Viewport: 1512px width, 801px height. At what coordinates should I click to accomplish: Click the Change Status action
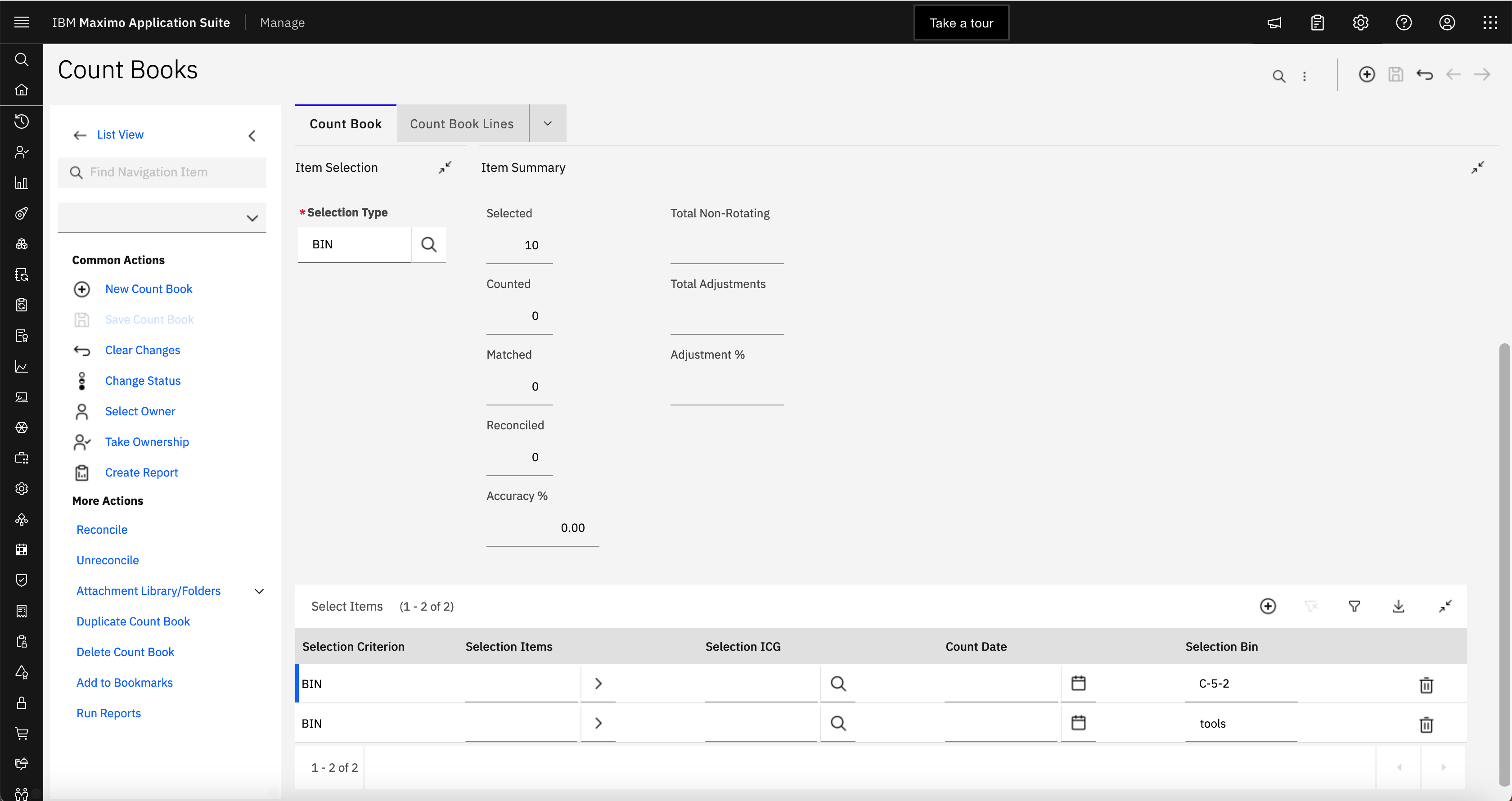(x=143, y=381)
